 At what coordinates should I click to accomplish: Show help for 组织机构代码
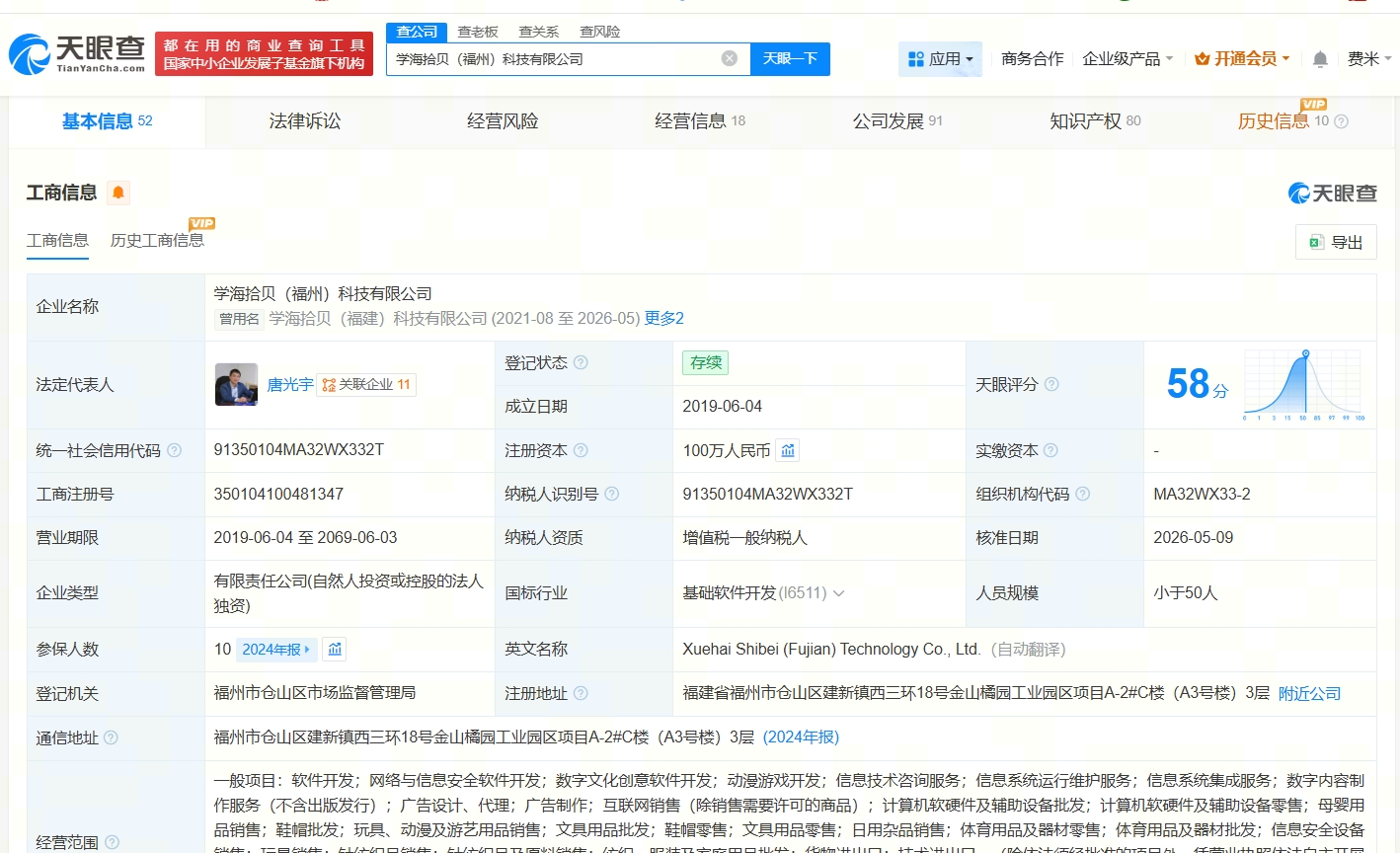[x=1082, y=494]
